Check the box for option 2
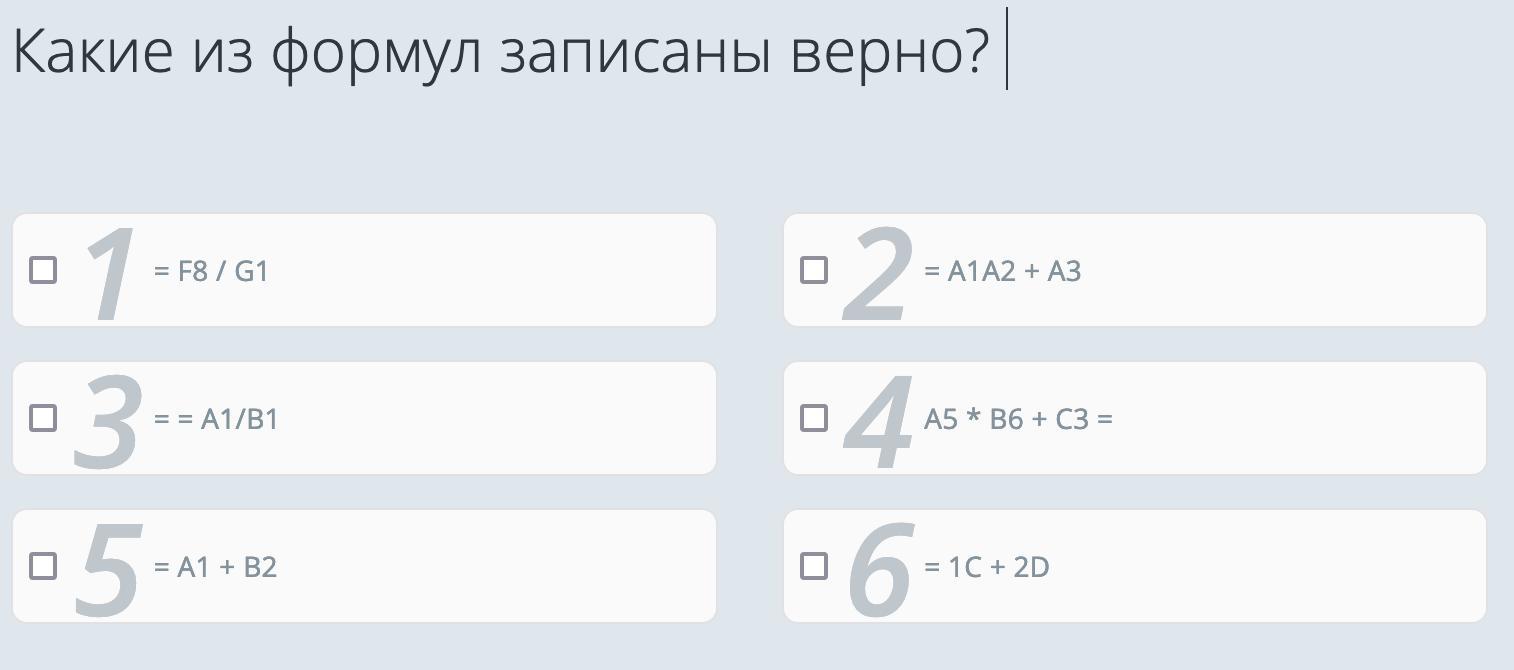 click(x=814, y=270)
